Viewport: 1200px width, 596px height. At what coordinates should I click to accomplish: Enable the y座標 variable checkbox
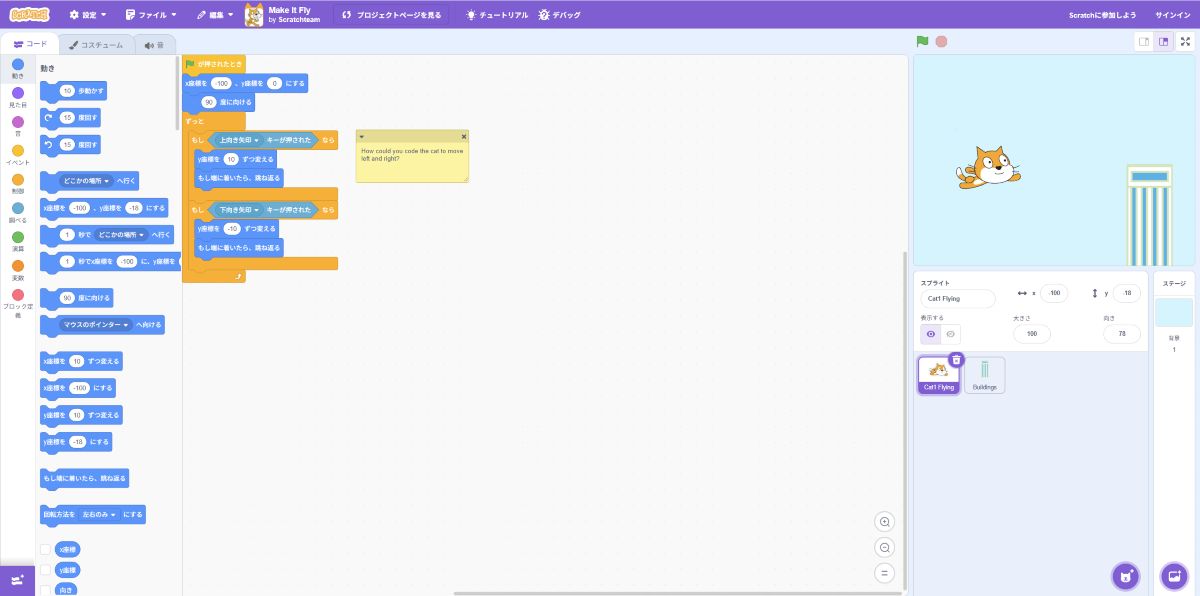pos(45,570)
